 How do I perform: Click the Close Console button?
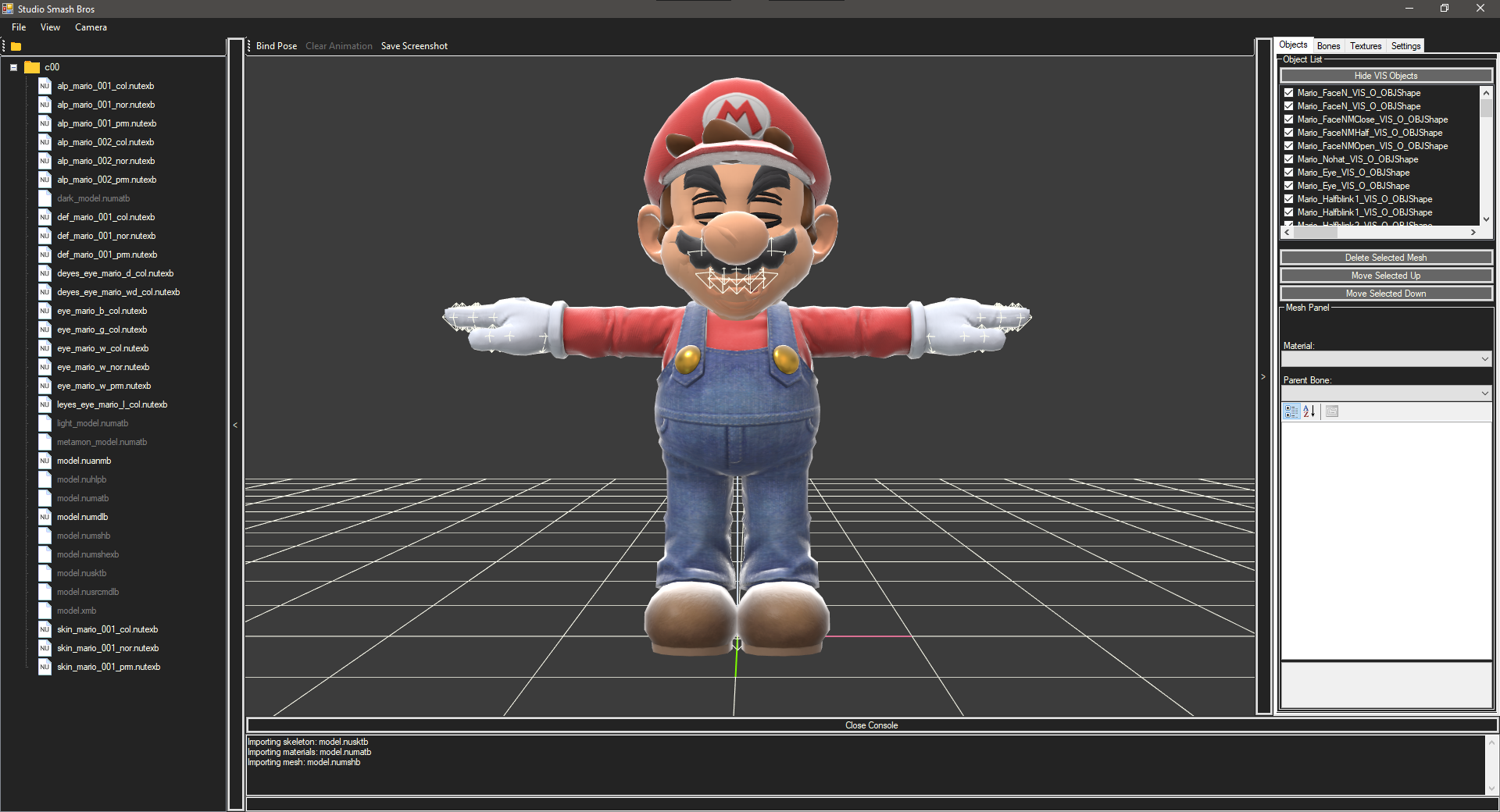coord(872,725)
